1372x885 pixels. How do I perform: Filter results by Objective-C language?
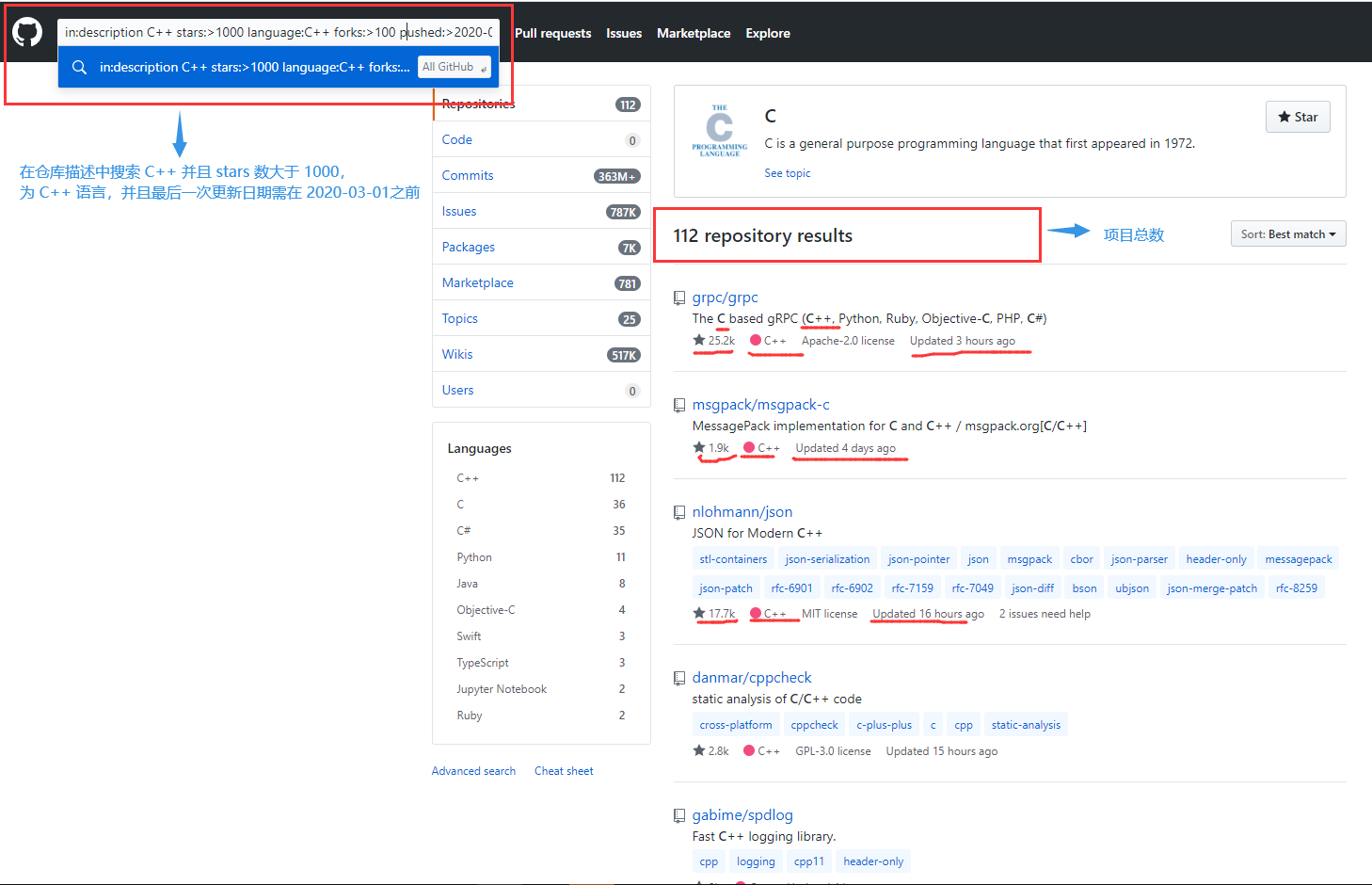(x=541, y=610)
